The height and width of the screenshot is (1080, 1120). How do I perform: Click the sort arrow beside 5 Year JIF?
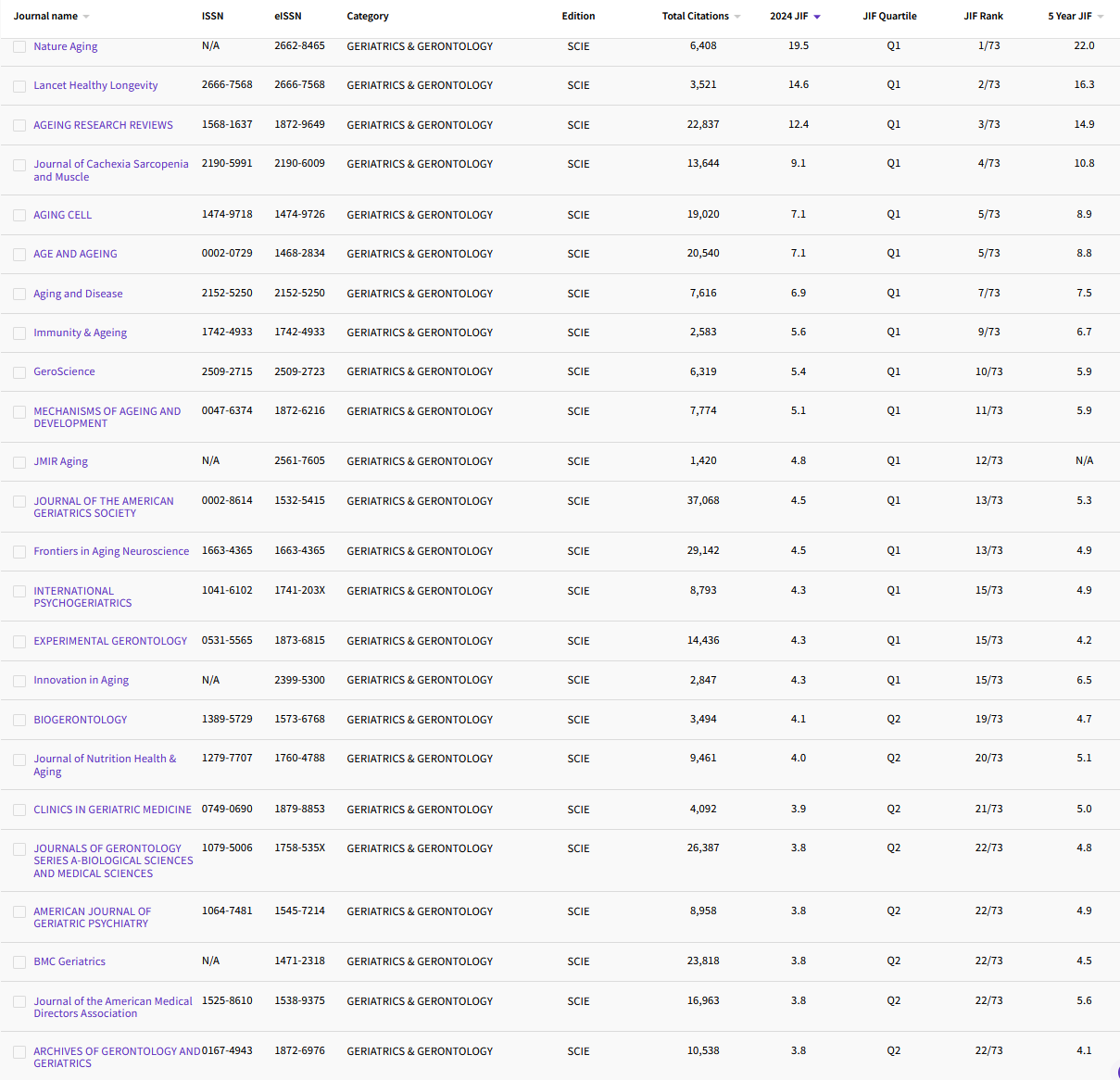tap(1101, 16)
